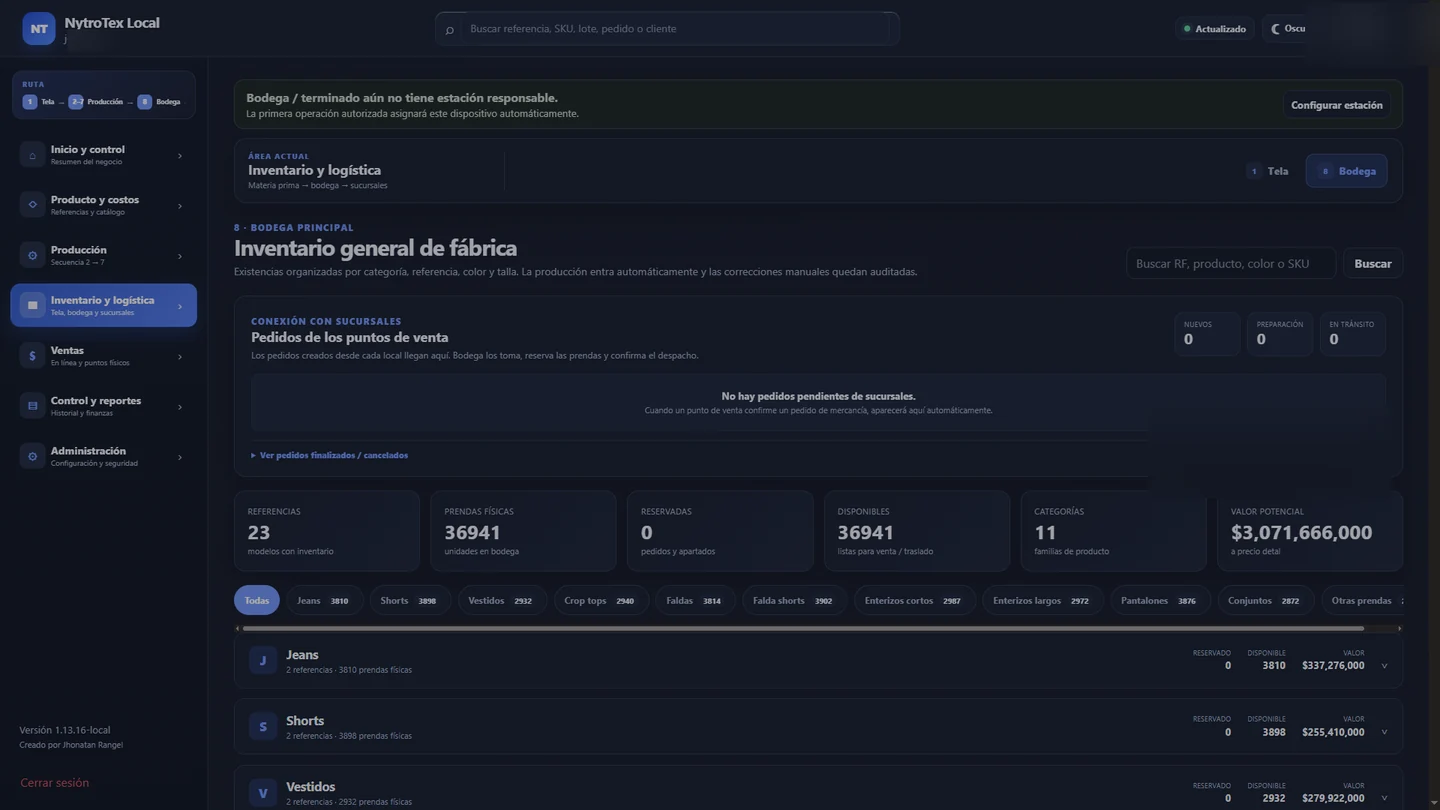Click the Ventas dollar icon

(x=32, y=356)
